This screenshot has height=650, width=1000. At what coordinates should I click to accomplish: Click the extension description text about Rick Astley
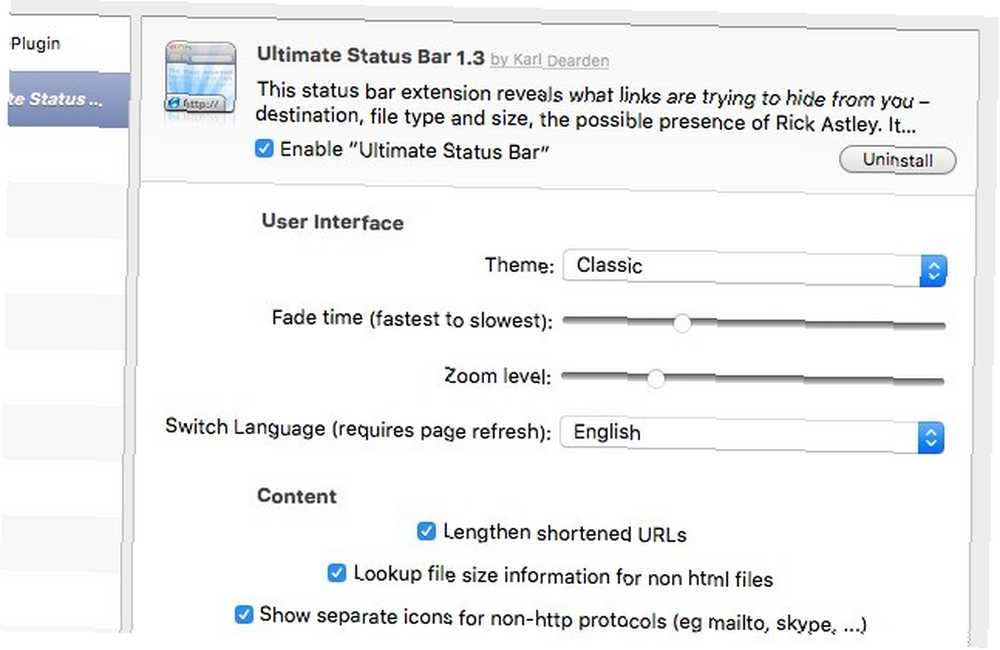pos(592,107)
